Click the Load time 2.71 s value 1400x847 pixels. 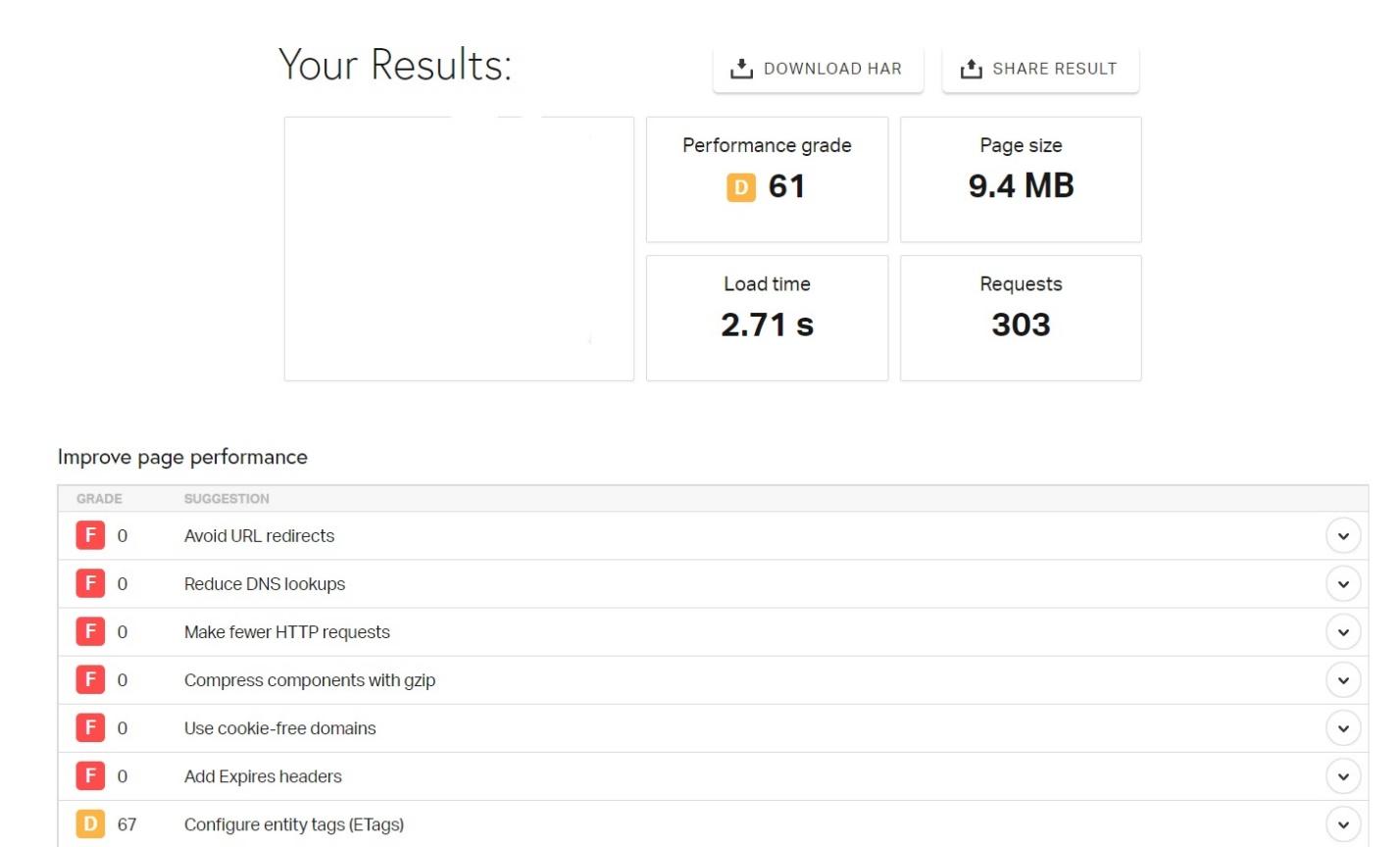(767, 324)
